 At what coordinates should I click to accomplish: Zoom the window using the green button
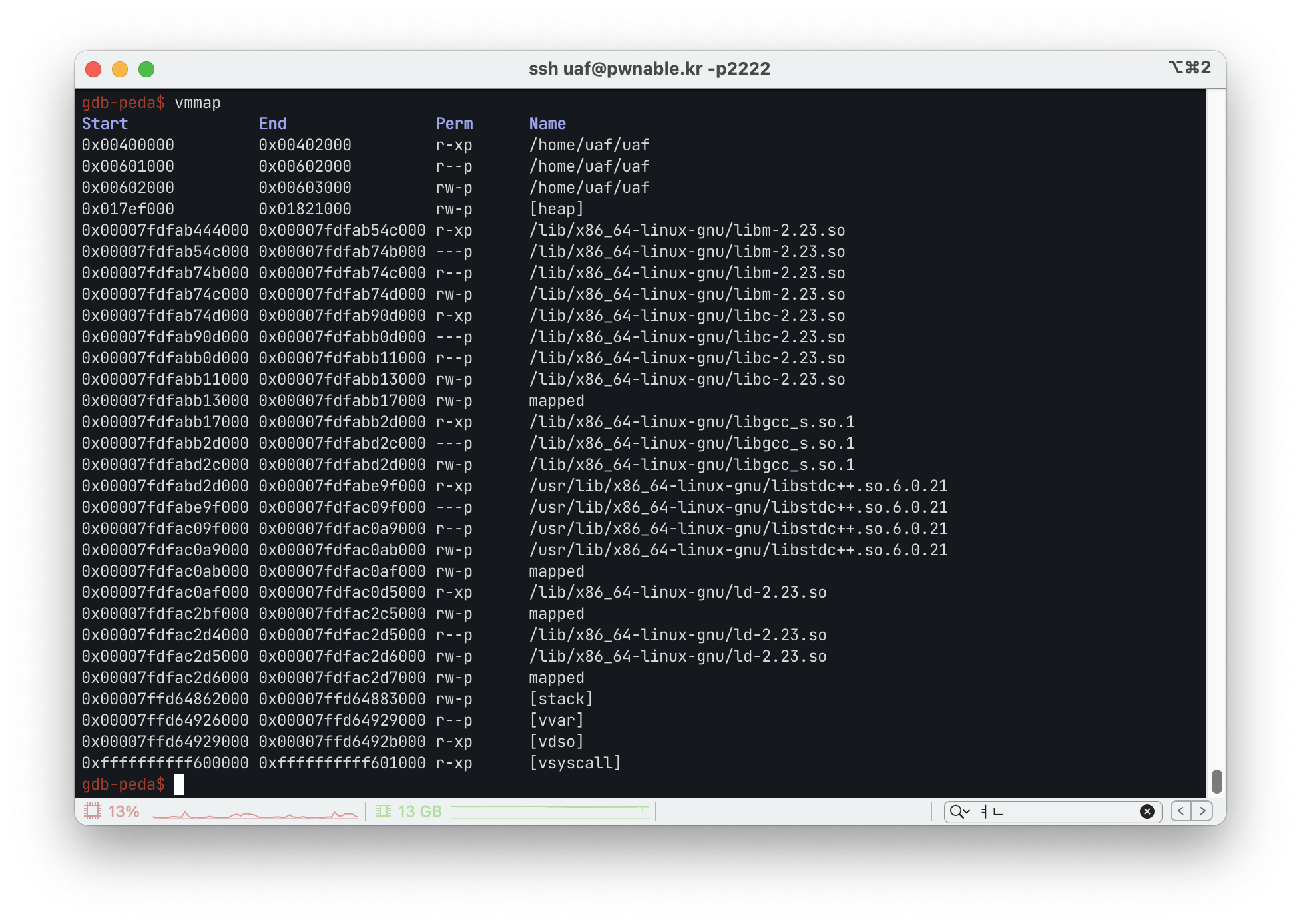(146, 69)
